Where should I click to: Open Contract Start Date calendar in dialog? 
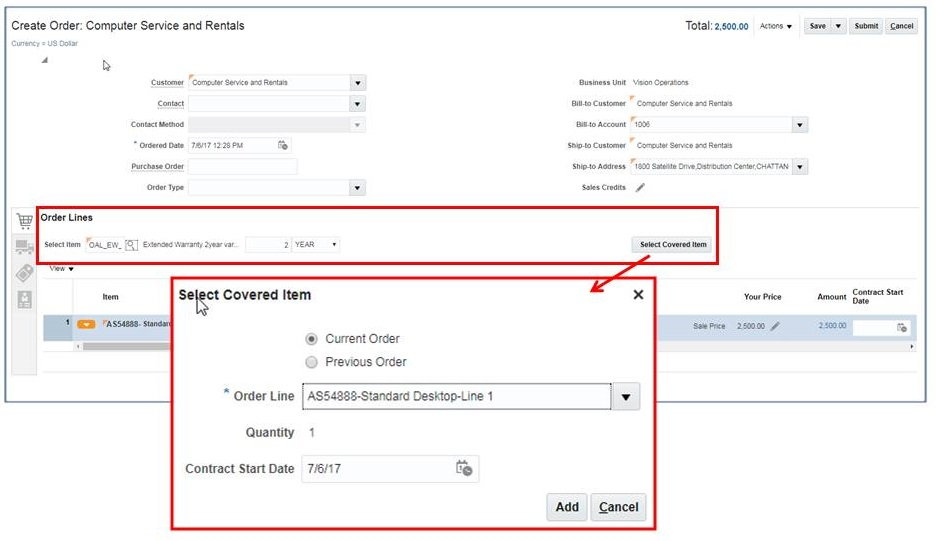click(x=464, y=468)
